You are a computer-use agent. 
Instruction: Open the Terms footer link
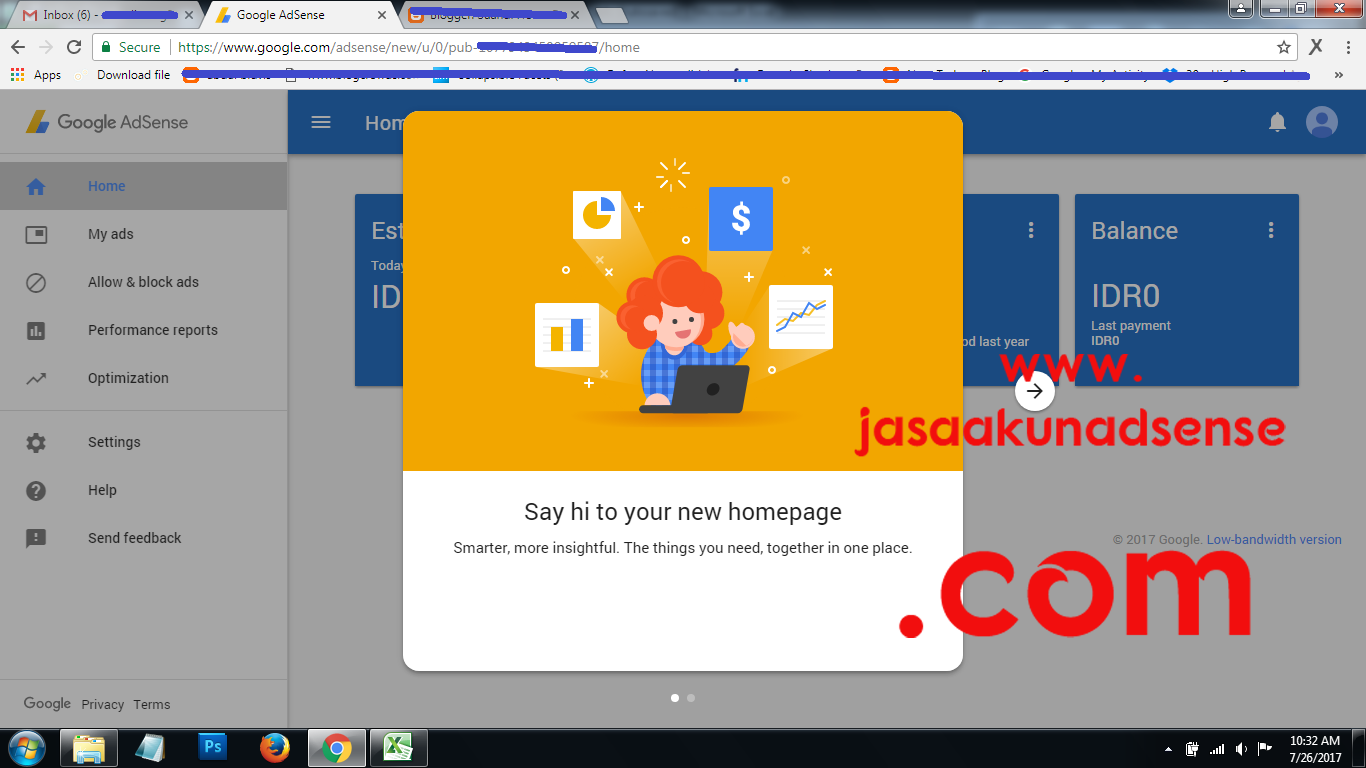point(152,704)
